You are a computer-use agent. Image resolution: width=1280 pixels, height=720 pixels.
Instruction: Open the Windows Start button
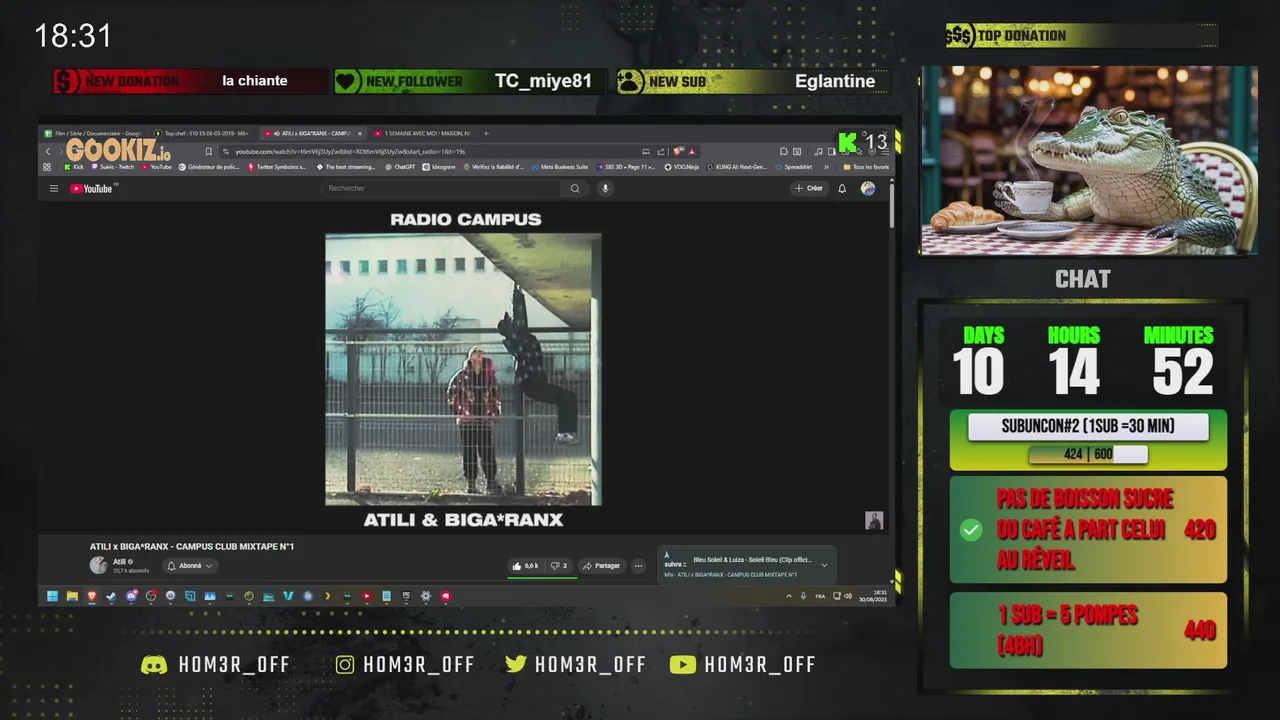pos(52,596)
